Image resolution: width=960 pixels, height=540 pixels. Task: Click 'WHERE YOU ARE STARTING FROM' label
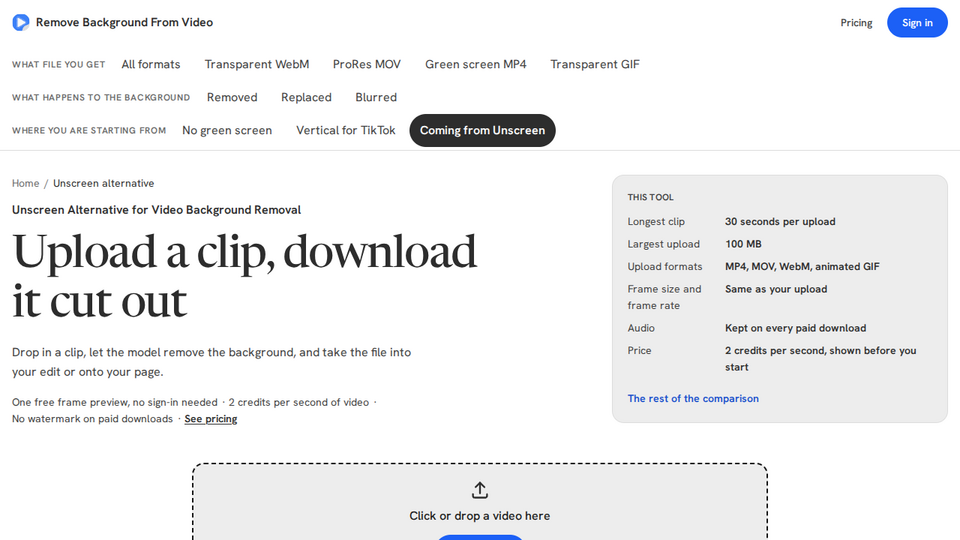coord(89,130)
